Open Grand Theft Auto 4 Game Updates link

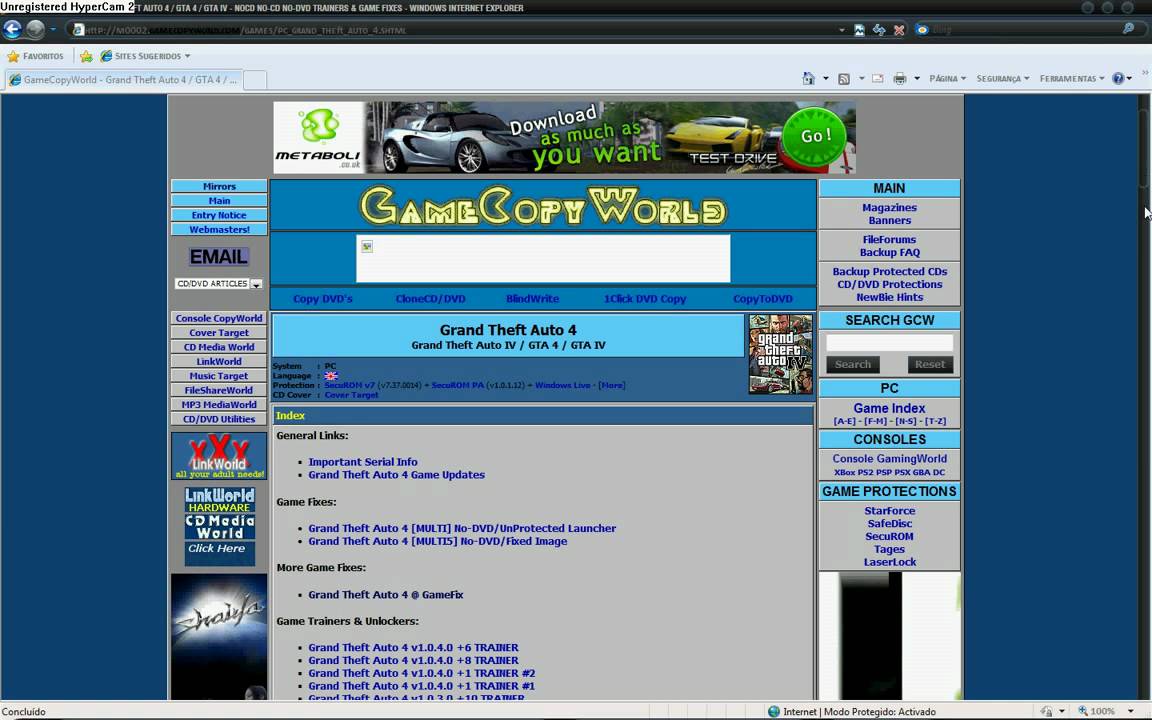pyautogui.click(x=397, y=475)
